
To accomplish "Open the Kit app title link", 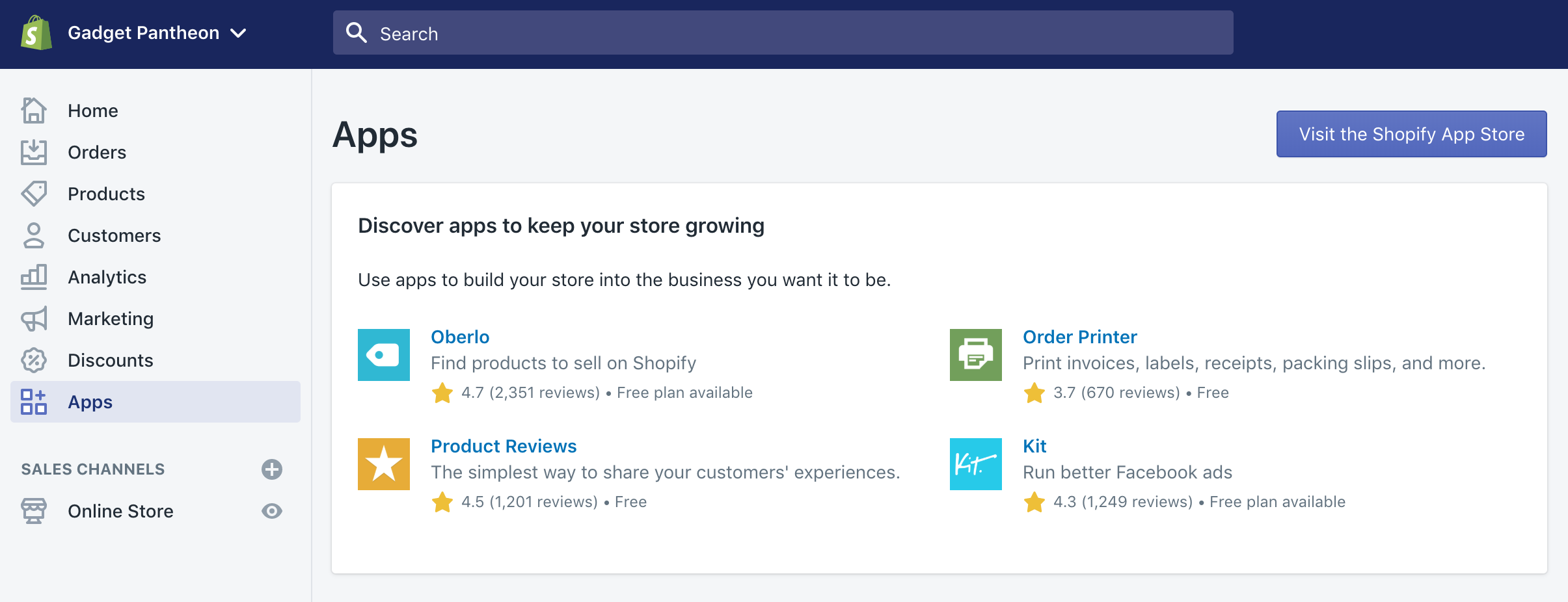I will point(1034,446).
